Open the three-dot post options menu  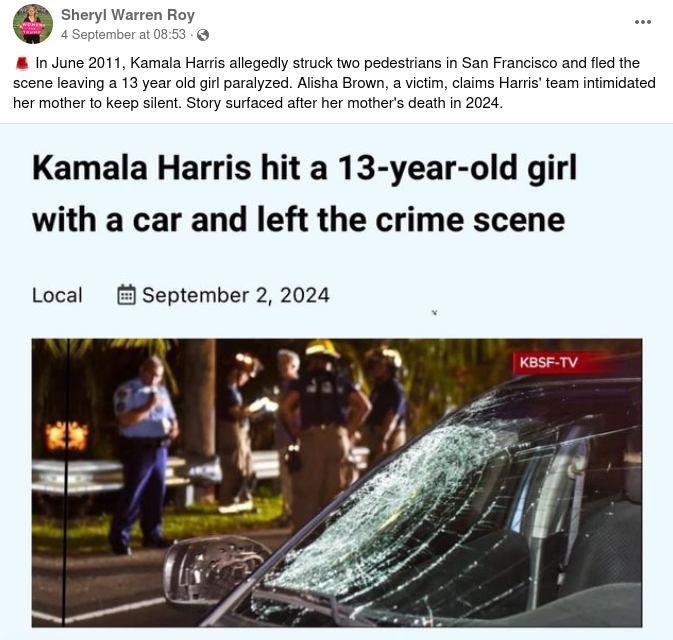643,22
